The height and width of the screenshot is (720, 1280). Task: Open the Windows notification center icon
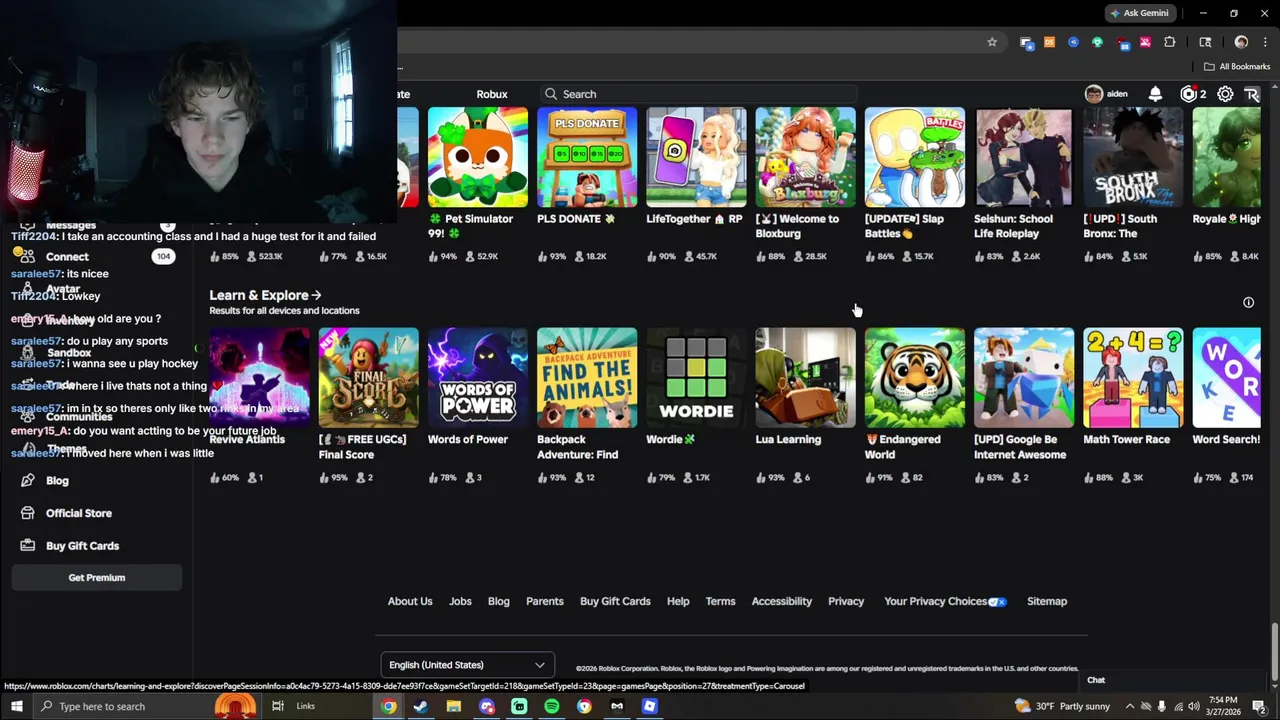coord(1259,706)
